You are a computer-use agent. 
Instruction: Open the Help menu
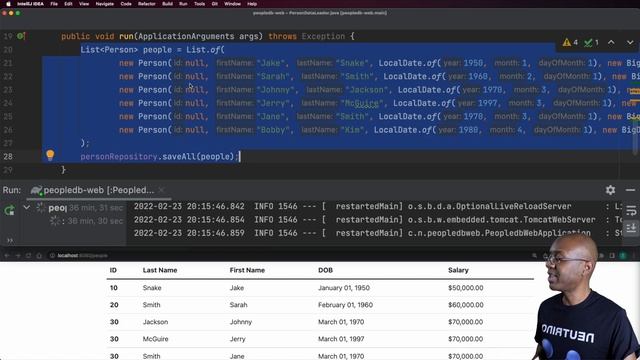pyautogui.click(x=252, y=4)
